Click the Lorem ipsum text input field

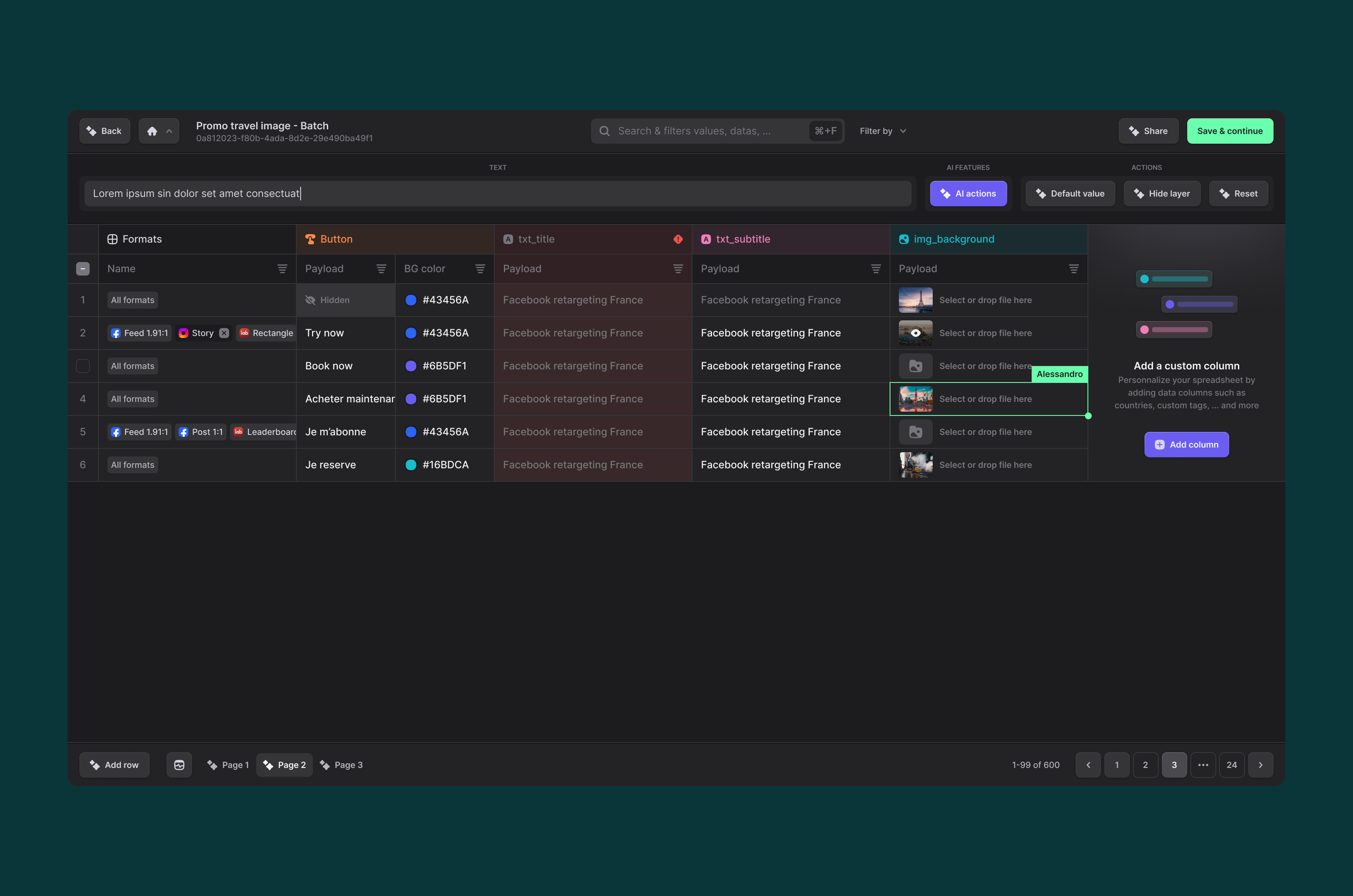tap(497, 193)
